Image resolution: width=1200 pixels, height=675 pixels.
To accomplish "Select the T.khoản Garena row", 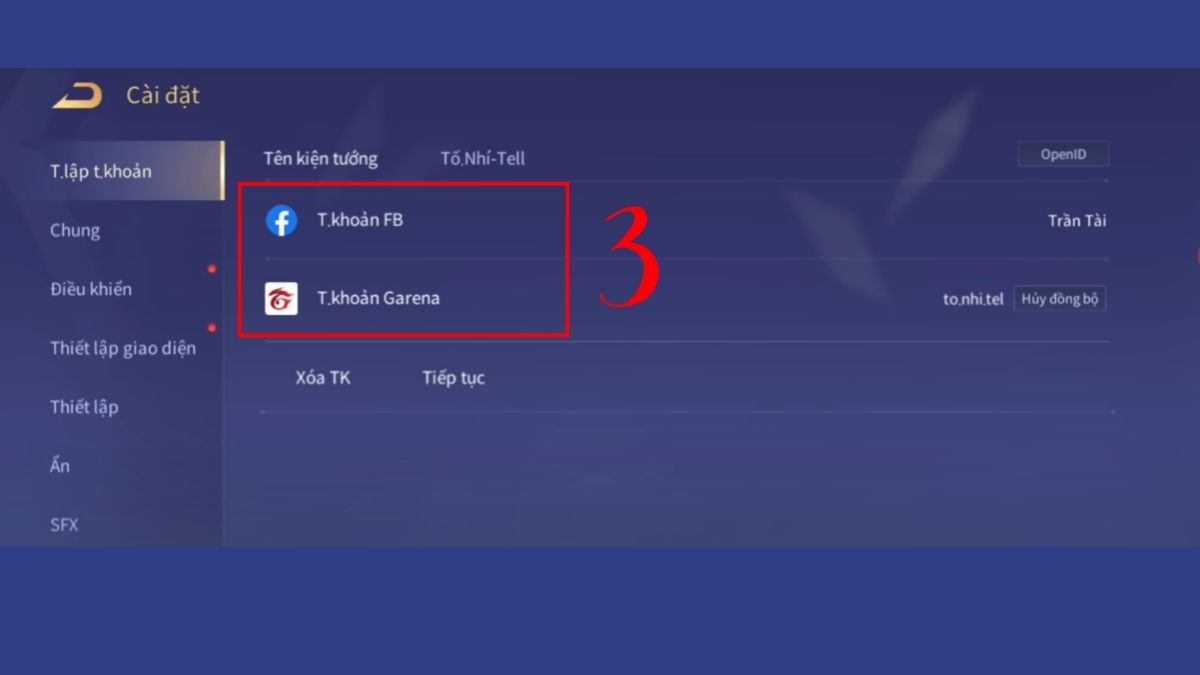I will click(686, 298).
